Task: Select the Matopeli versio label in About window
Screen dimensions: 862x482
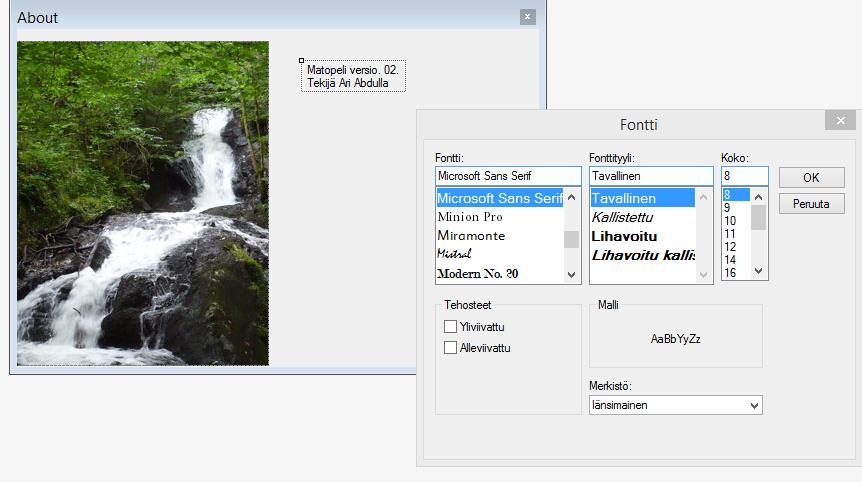Action: pos(353,76)
